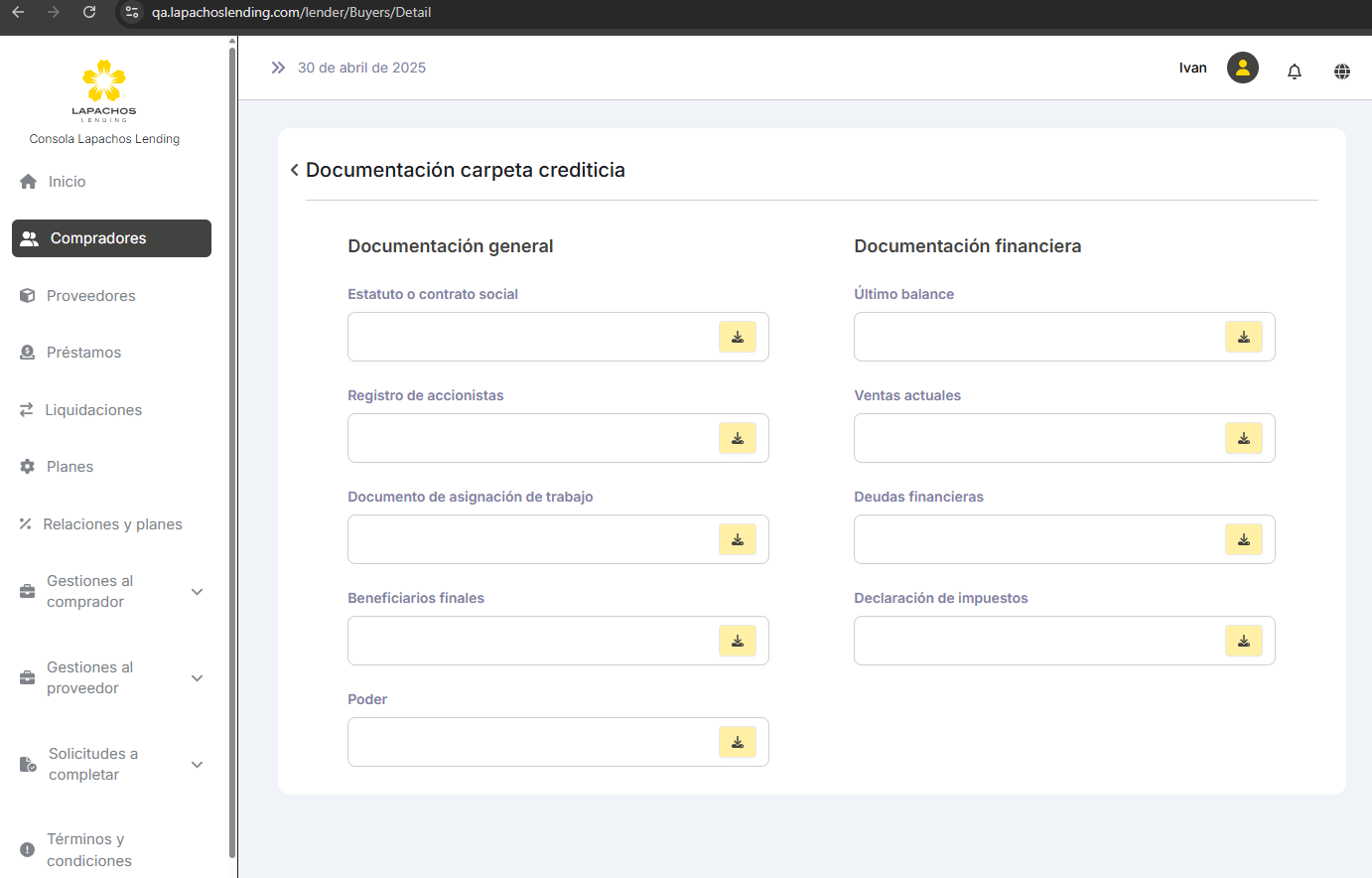
Task: Expand Gestiones al comprador submenu
Action: coord(197,592)
